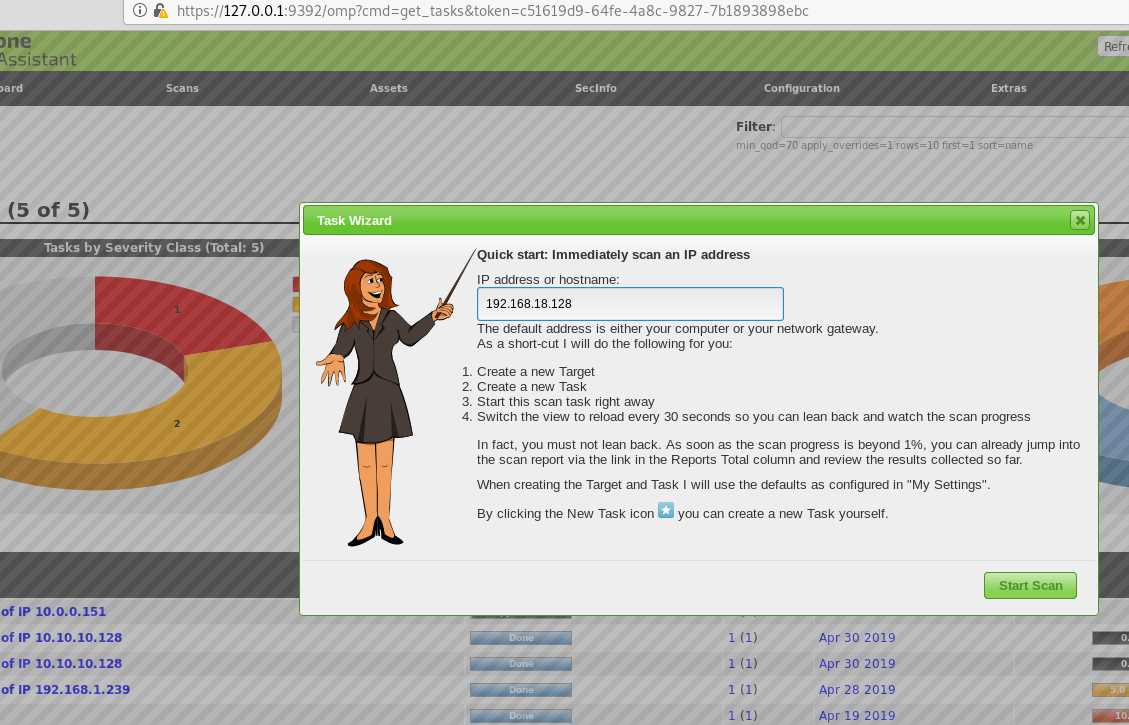This screenshot has height=725, width=1129.
Task: Click 'Start this scan task right away' text
Action: click(x=565, y=402)
